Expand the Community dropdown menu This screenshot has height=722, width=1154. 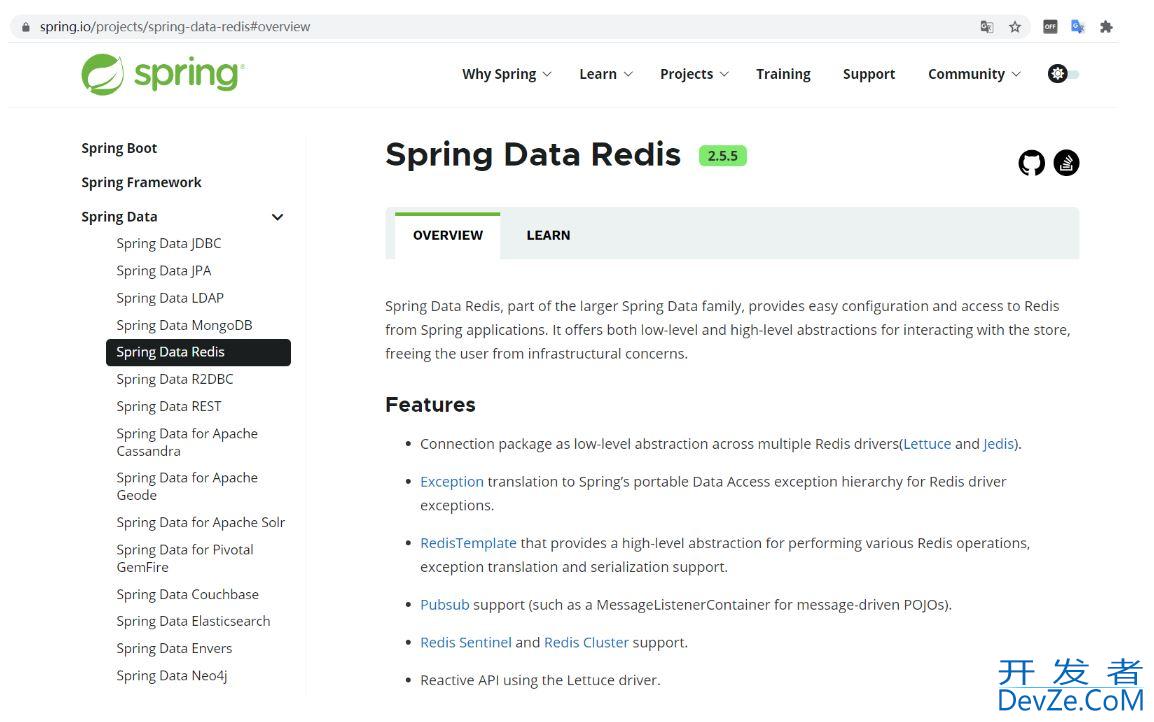tap(974, 74)
